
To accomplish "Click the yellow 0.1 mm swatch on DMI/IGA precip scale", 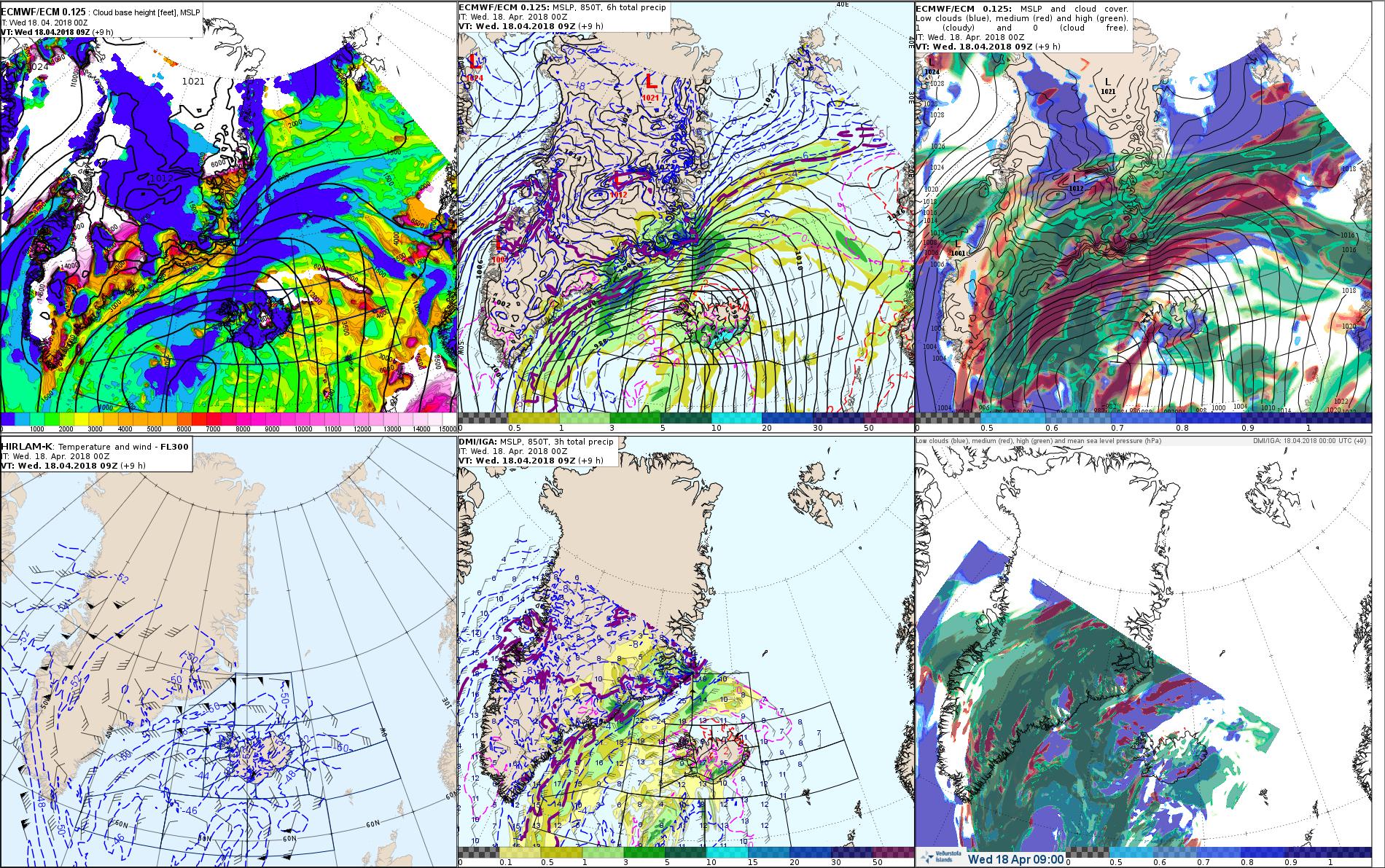I will coord(520,852).
